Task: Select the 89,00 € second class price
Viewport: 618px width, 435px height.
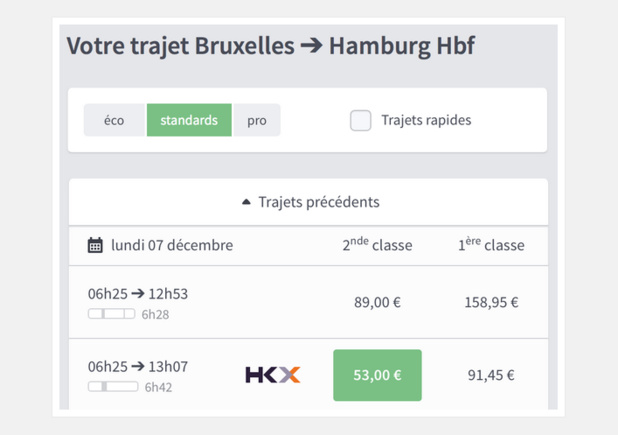Action: coord(377,302)
